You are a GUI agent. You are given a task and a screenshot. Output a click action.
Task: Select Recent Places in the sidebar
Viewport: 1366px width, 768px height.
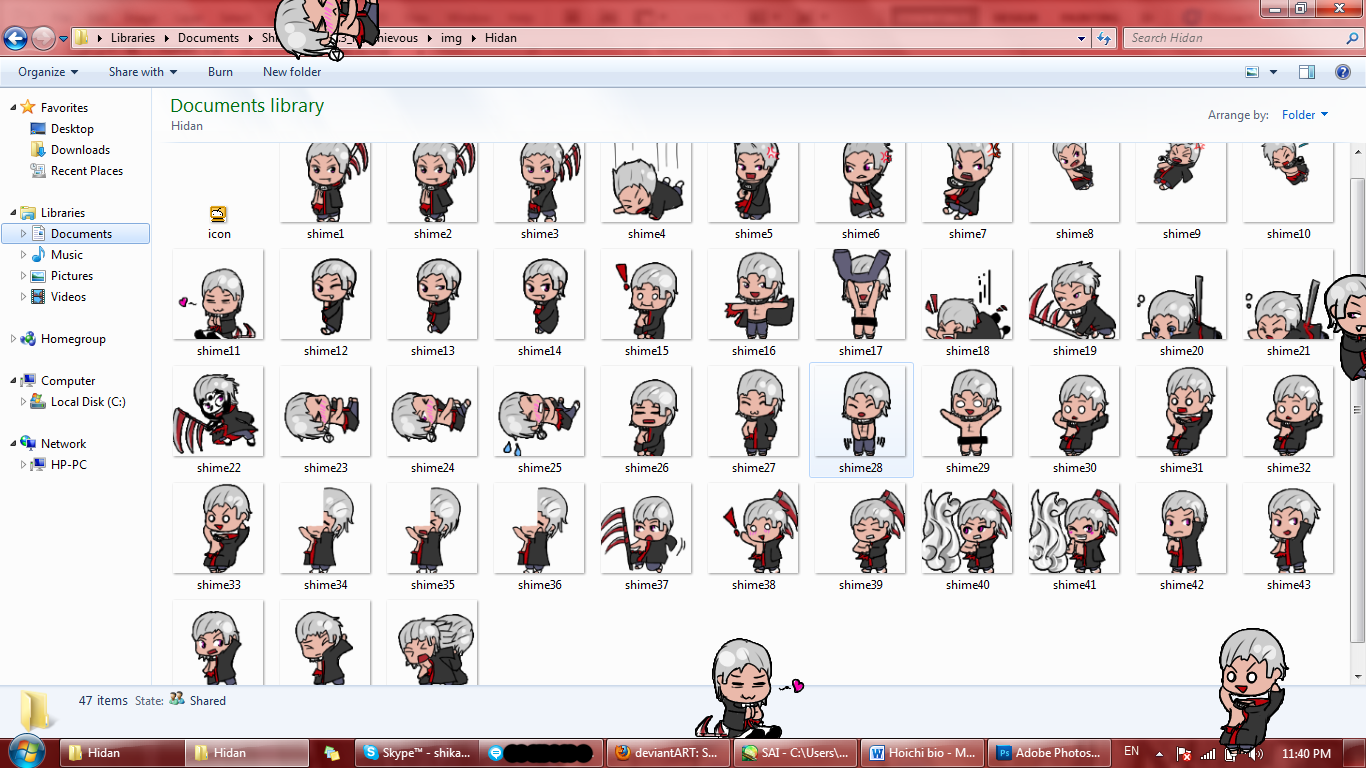coord(87,171)
